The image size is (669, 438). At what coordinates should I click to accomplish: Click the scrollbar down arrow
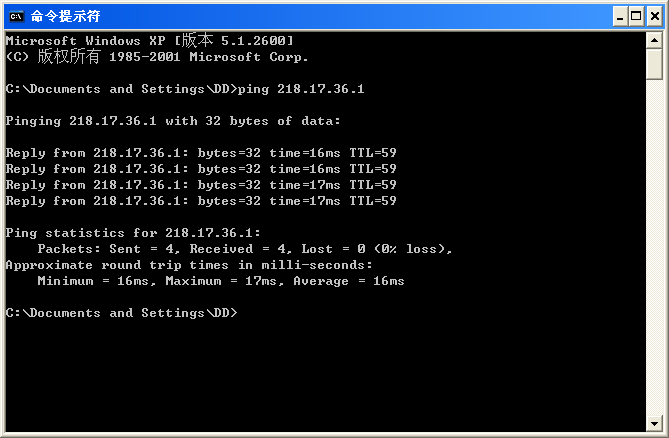click(654, 423)
